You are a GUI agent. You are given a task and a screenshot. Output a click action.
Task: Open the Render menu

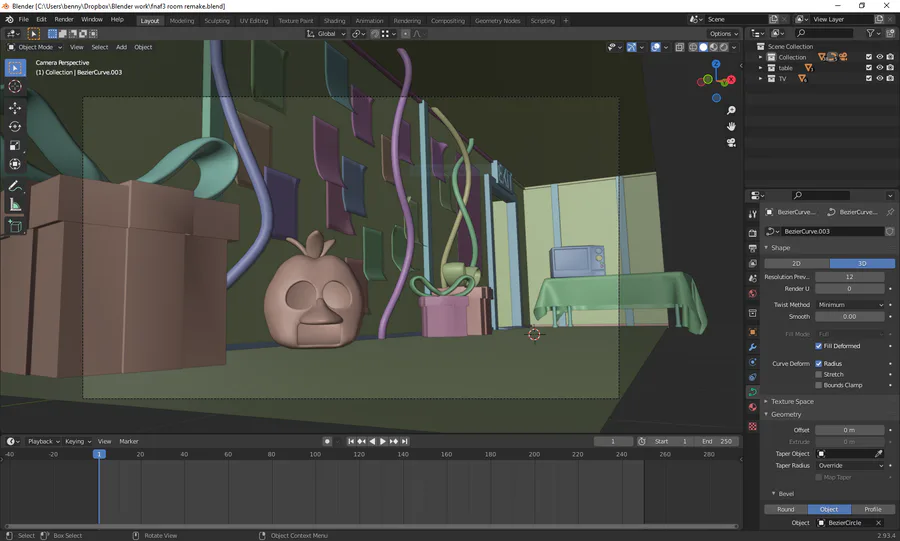(x=64, y=19)
